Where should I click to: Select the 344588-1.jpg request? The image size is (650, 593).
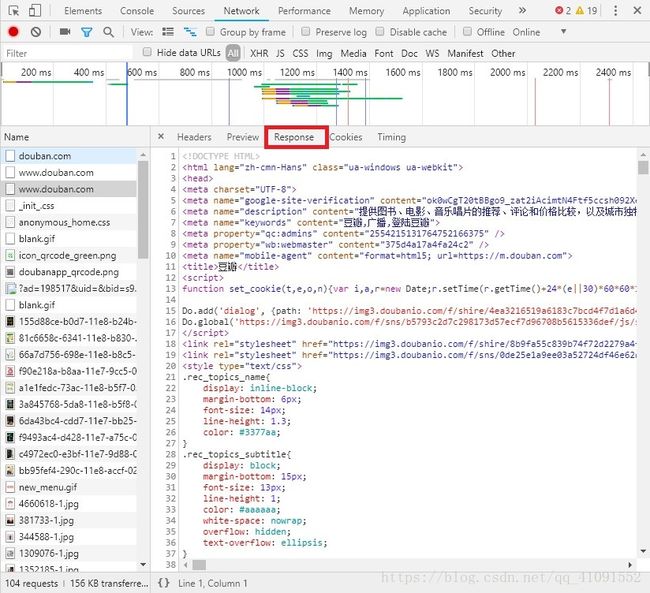click(70, 537)
